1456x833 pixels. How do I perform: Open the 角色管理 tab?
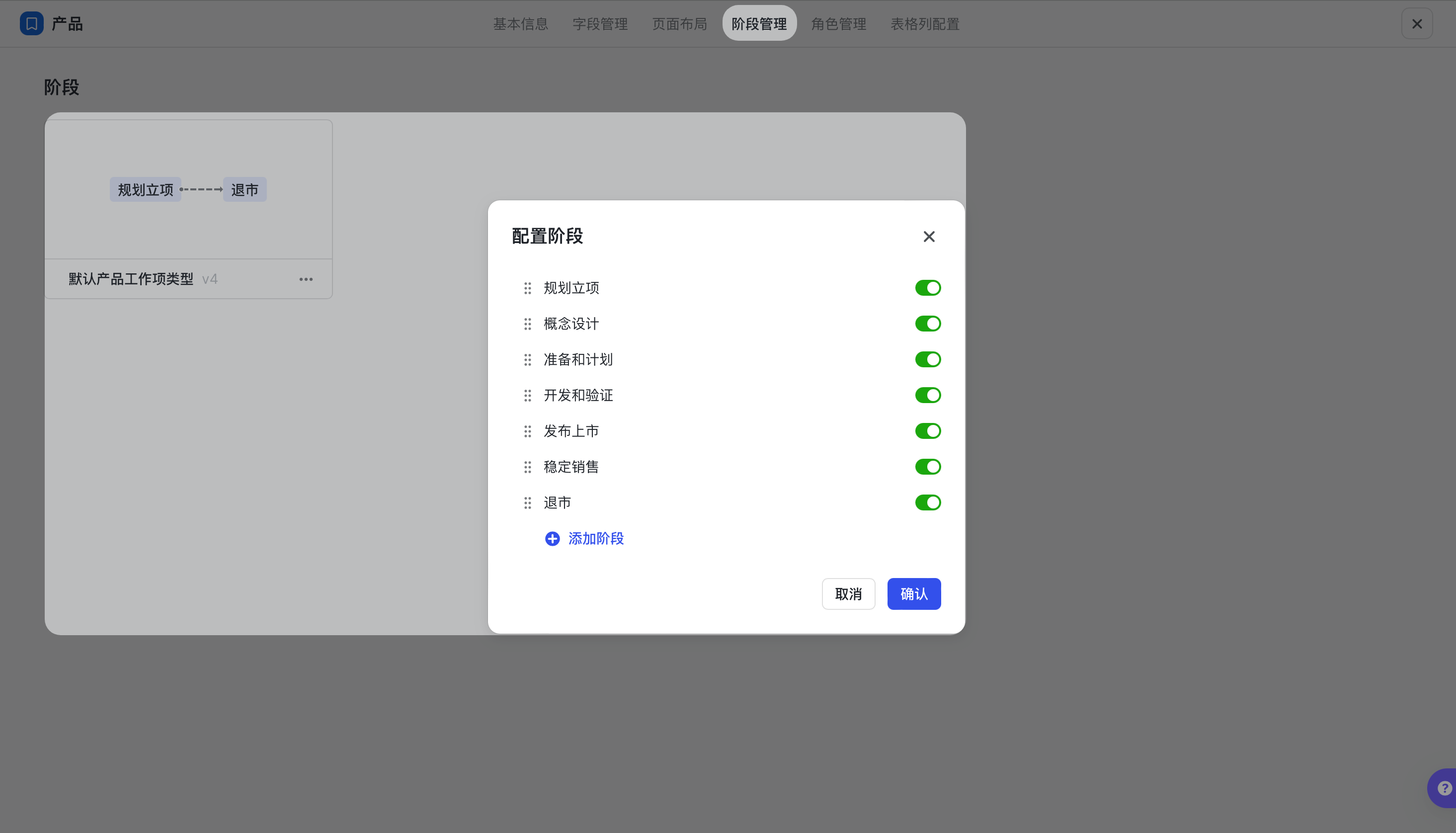pos(838,23)
